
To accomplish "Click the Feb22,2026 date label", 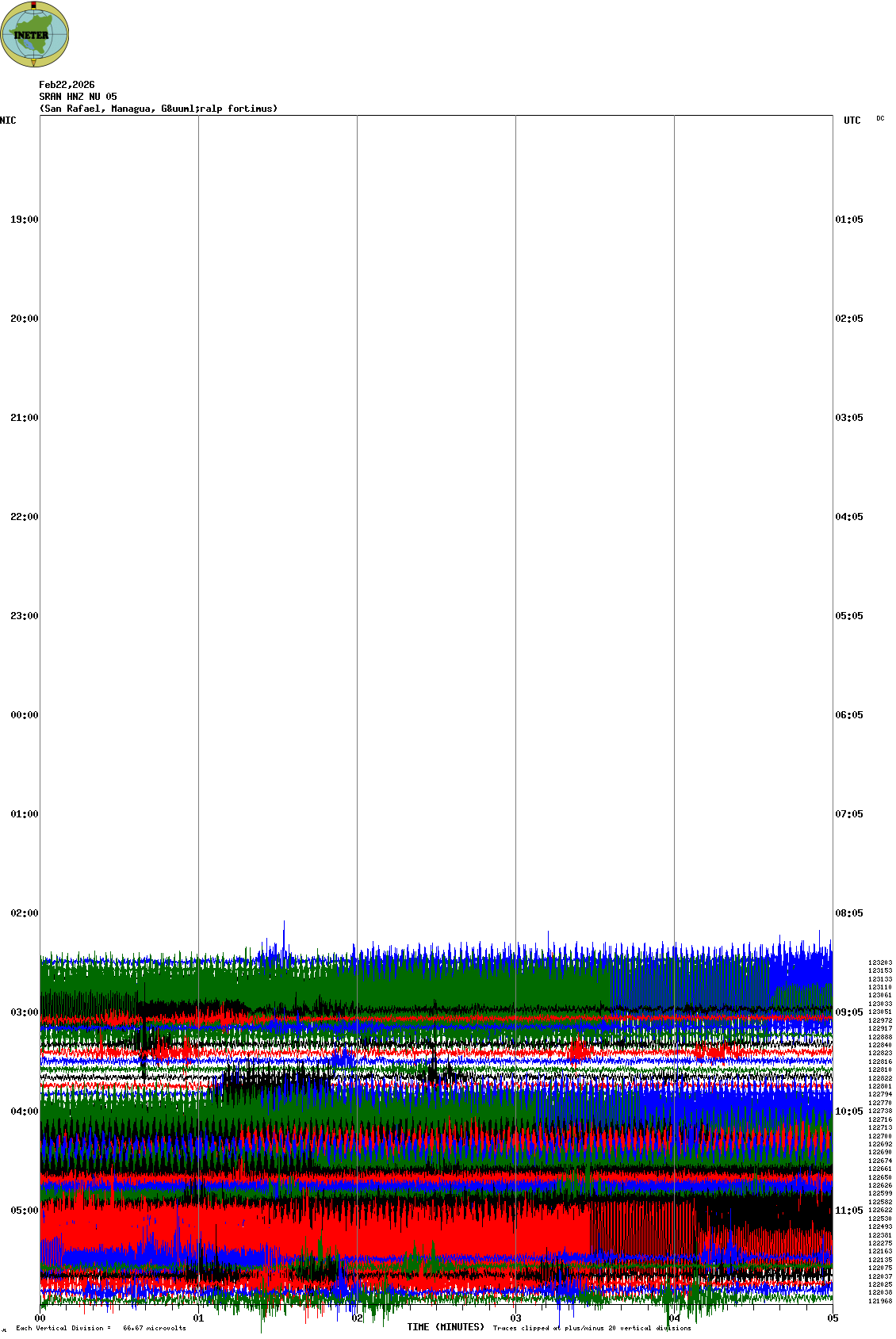I will pyautogui.click(x=67, y=85).
